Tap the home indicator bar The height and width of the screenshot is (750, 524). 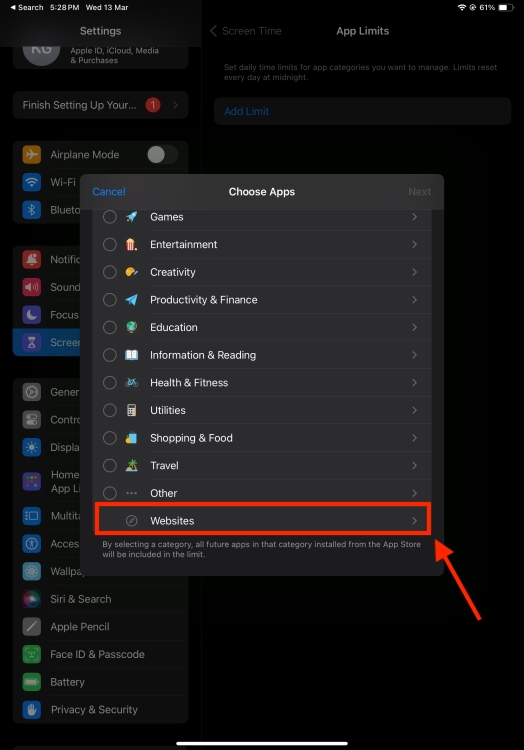click(262, 743)
